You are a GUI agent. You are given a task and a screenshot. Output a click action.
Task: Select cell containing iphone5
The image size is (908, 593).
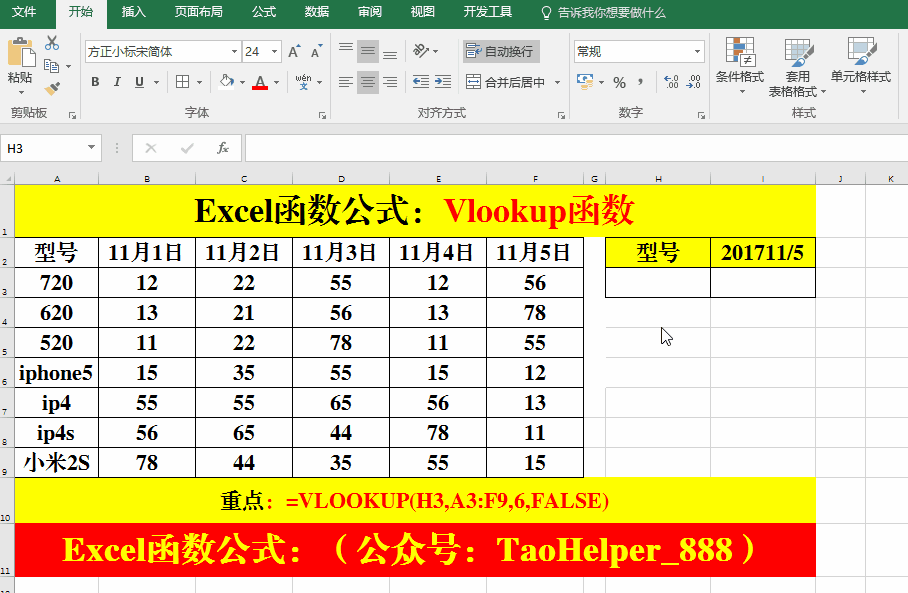[56, 372]
